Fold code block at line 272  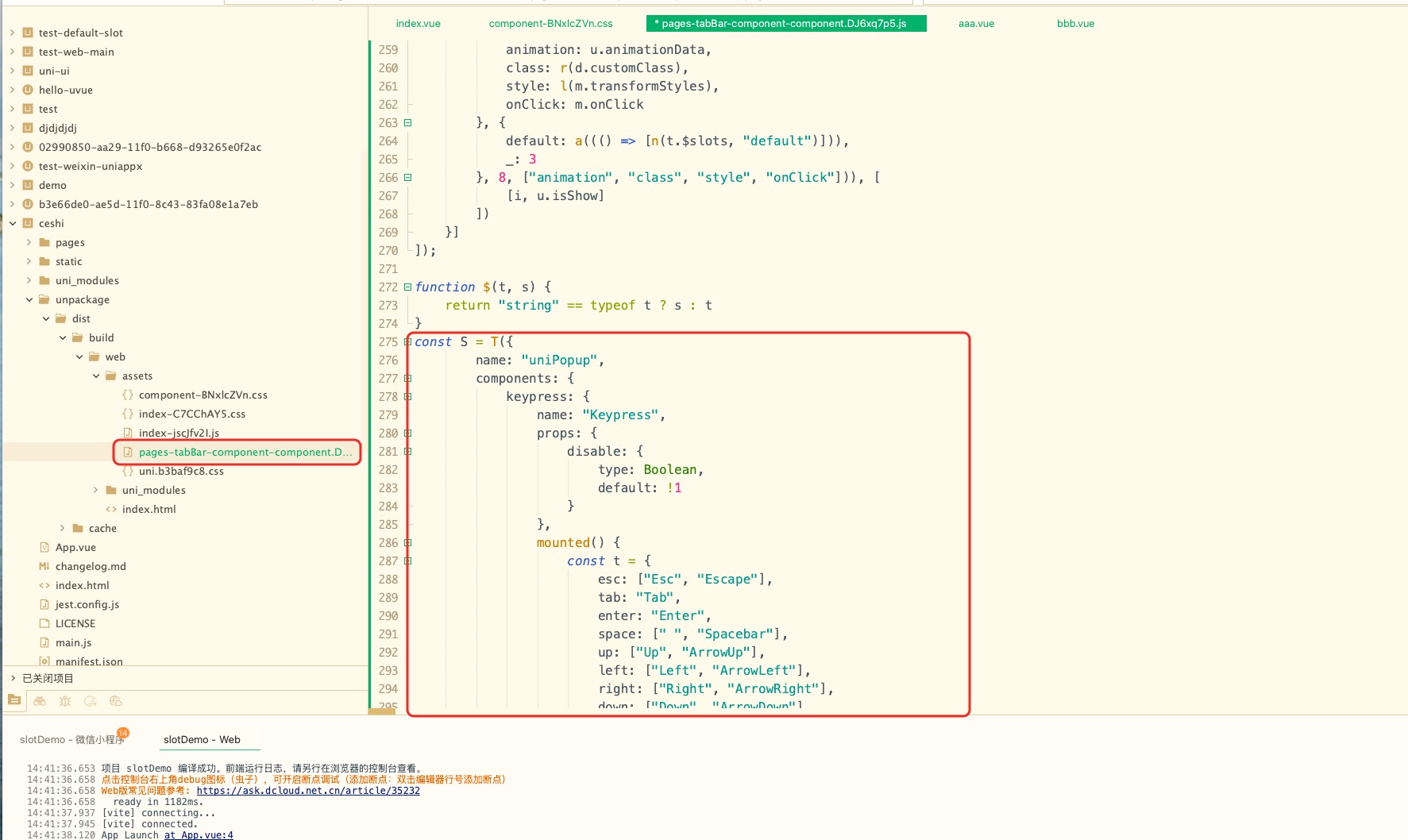[407, 287]
